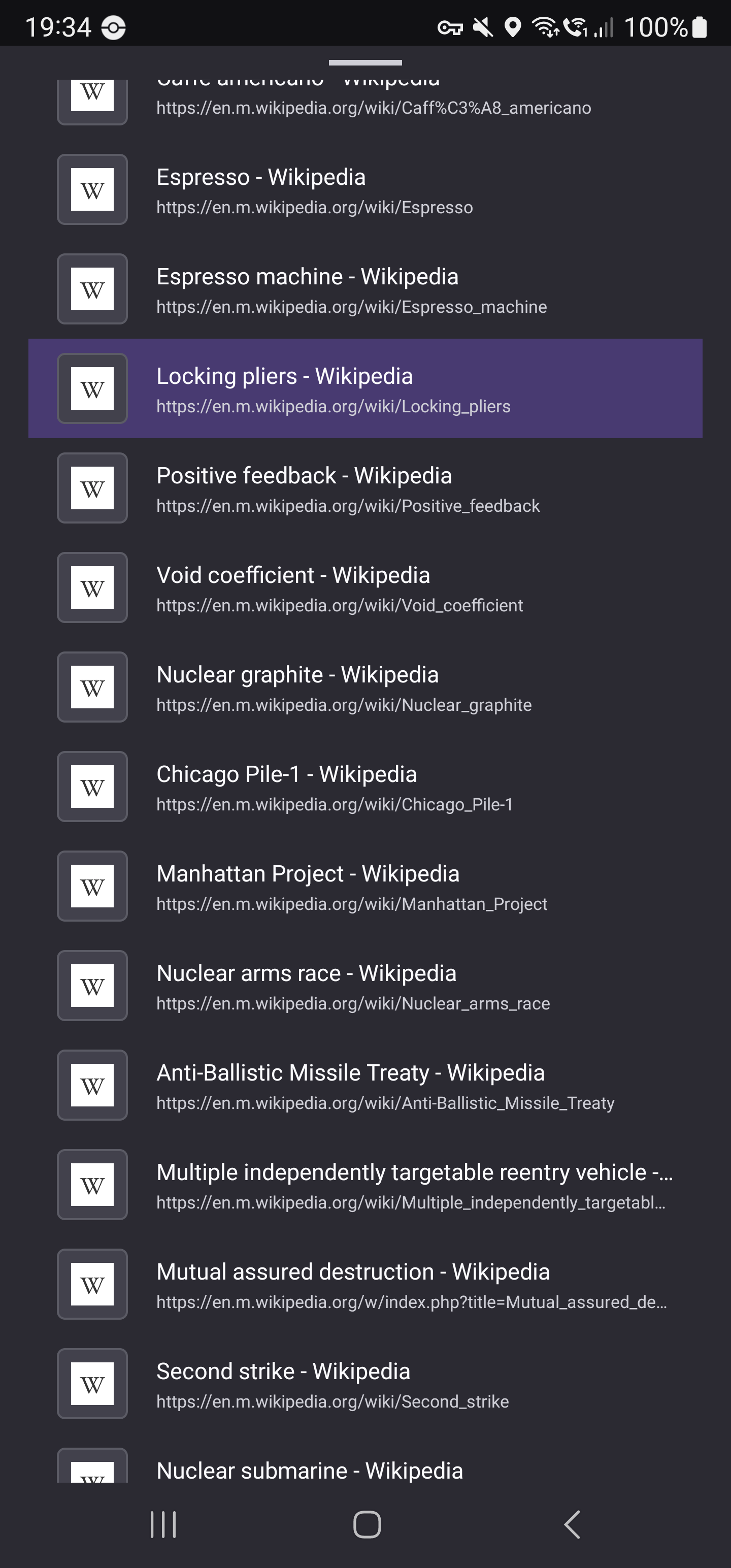Screen dimensions: 731x1568
Task: Tap the Void coefficient Wikipedia favicon
Action: 92,588
